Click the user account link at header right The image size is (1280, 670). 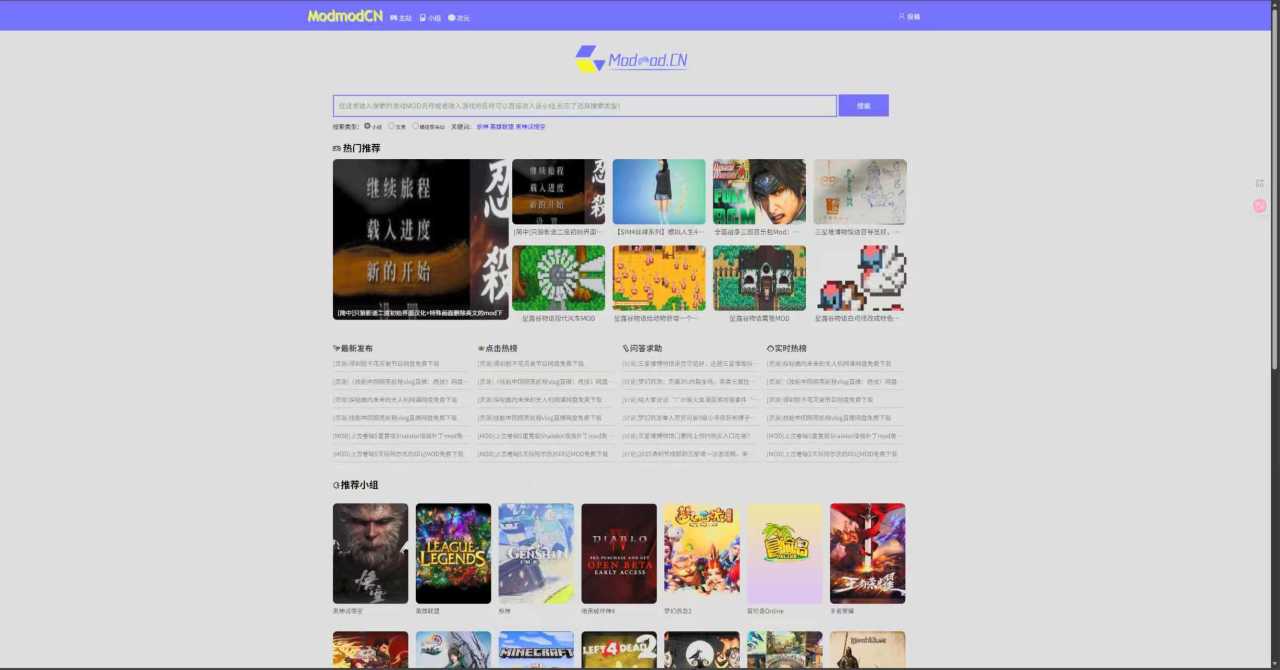909,17
